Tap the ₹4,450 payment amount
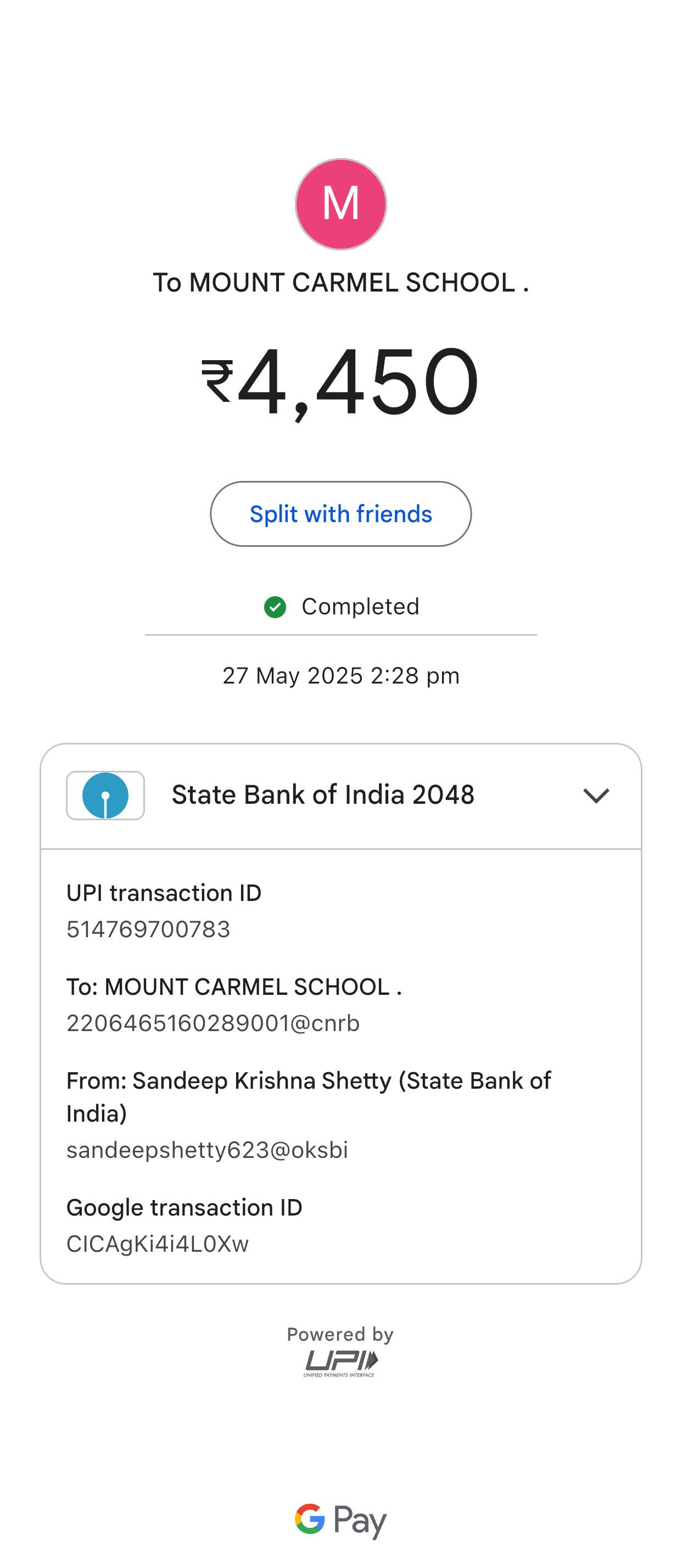682x1568 pixels. 341,381
